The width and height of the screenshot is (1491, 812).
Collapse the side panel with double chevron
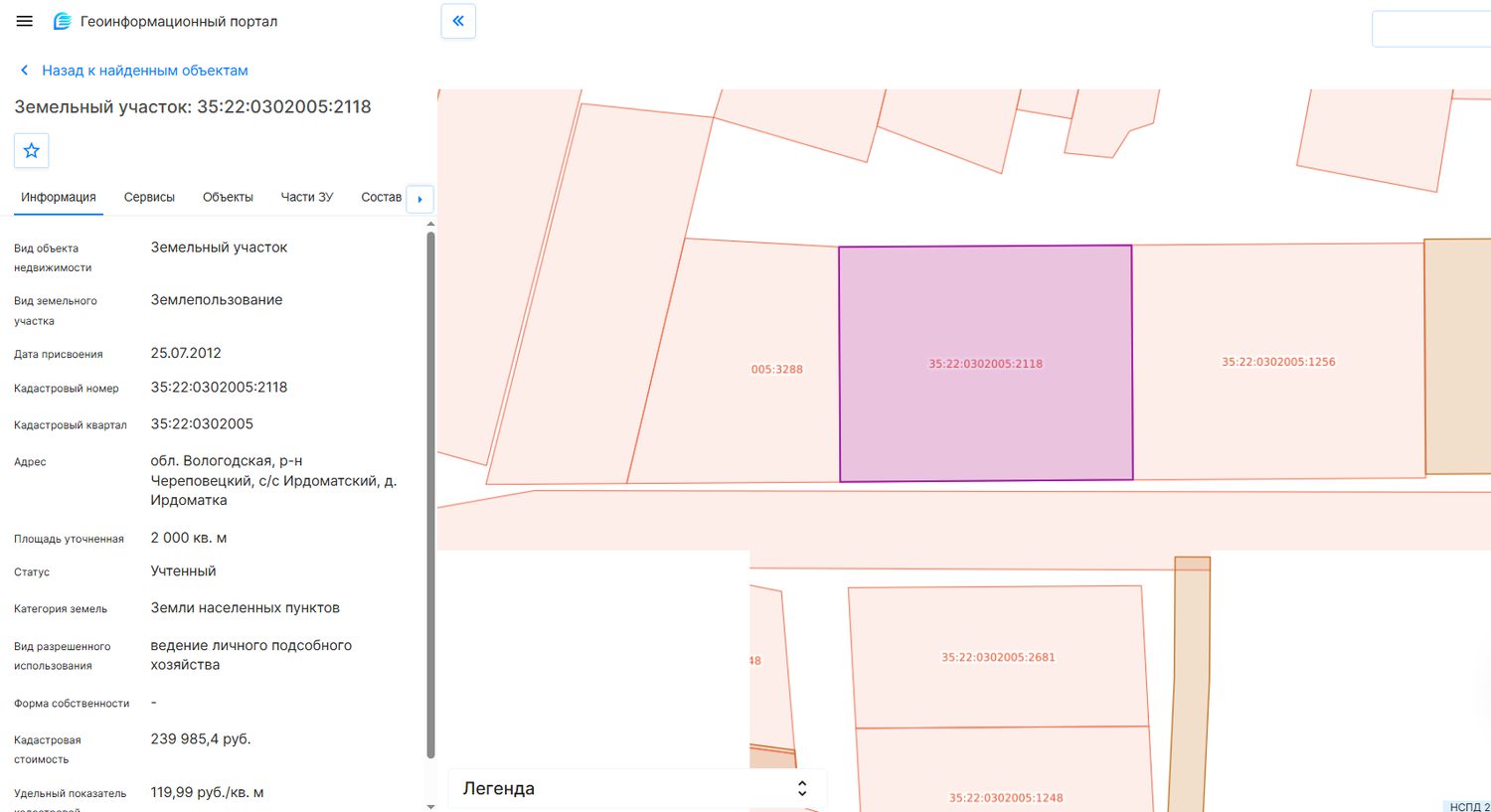[458, 21]
